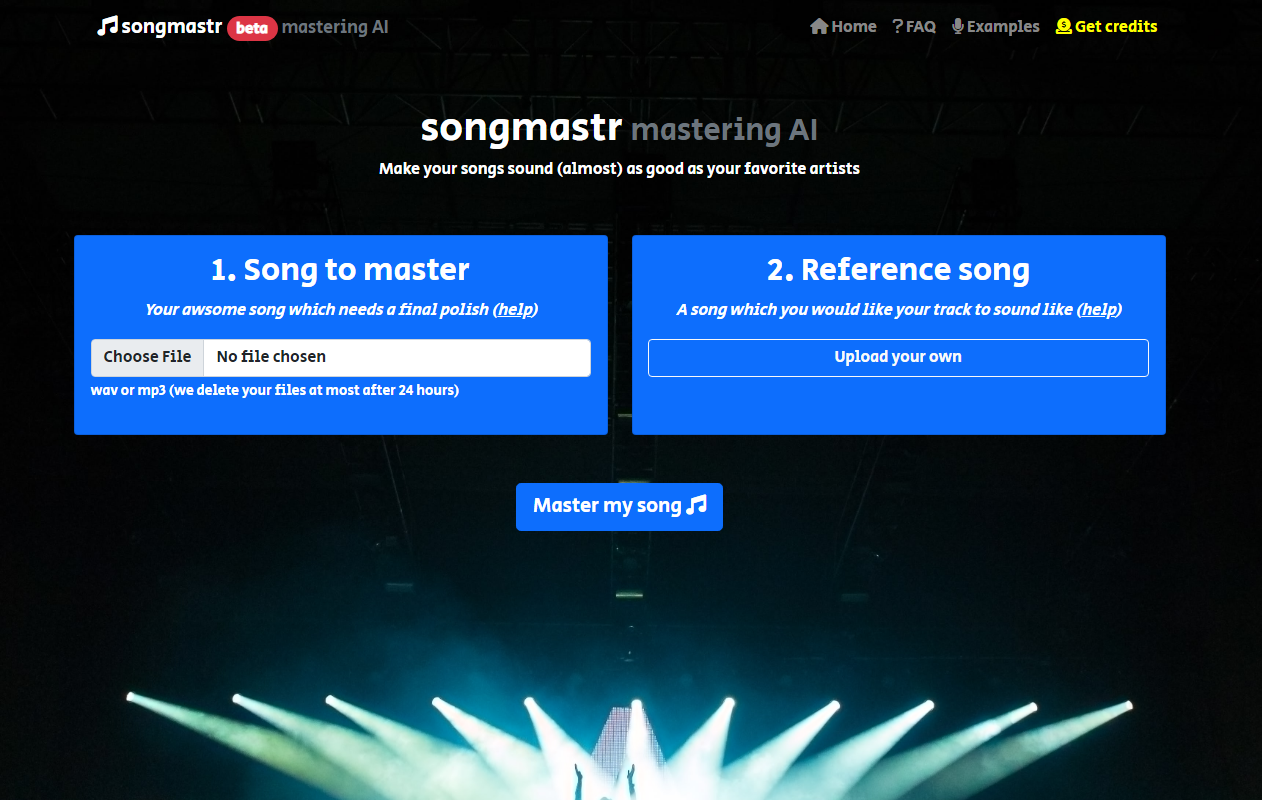Click the subtitle about favorite artists
This screenshot has height=800, width=1262.
pos(619,169)
